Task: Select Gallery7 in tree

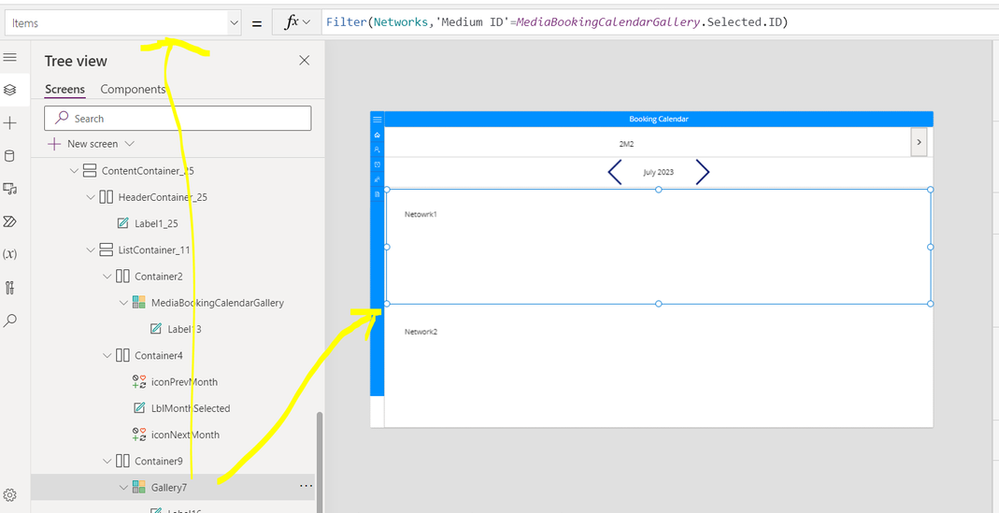Action: [x=169, y=488]
